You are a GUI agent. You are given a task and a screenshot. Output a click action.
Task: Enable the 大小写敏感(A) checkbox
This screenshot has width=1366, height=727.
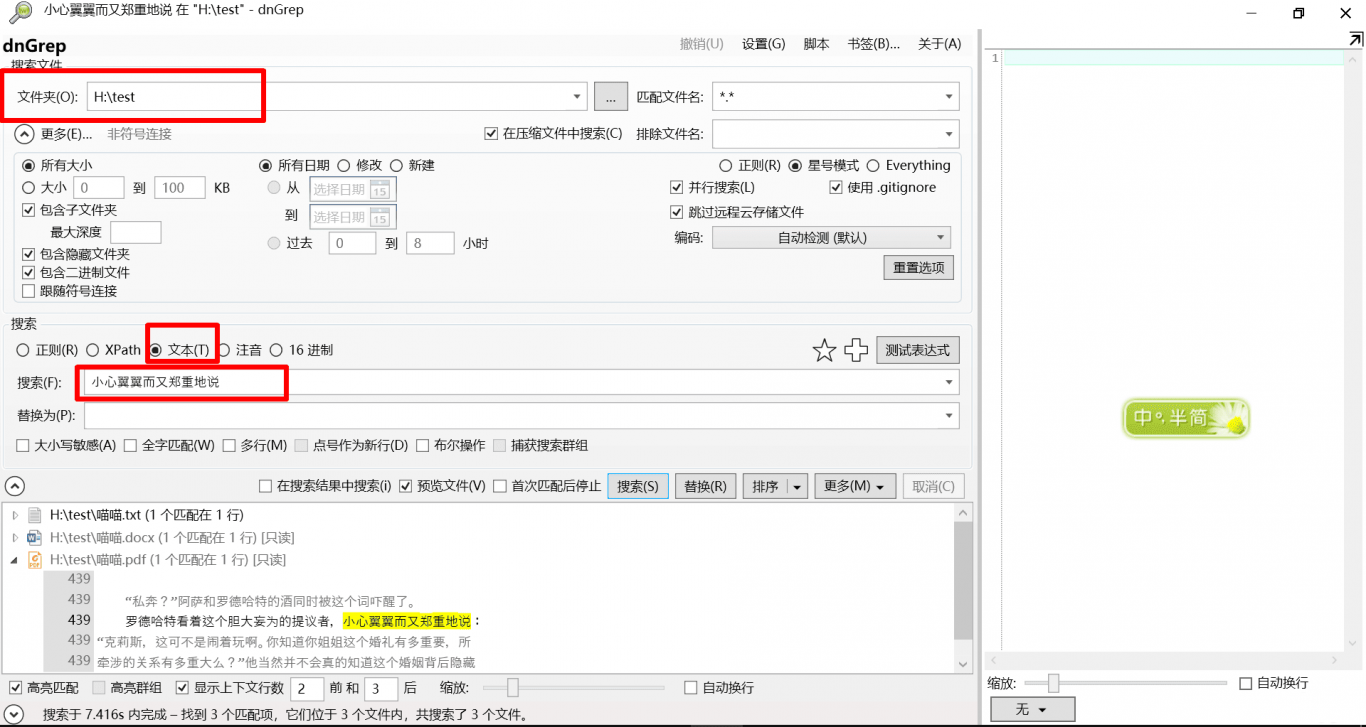[23, 446]
